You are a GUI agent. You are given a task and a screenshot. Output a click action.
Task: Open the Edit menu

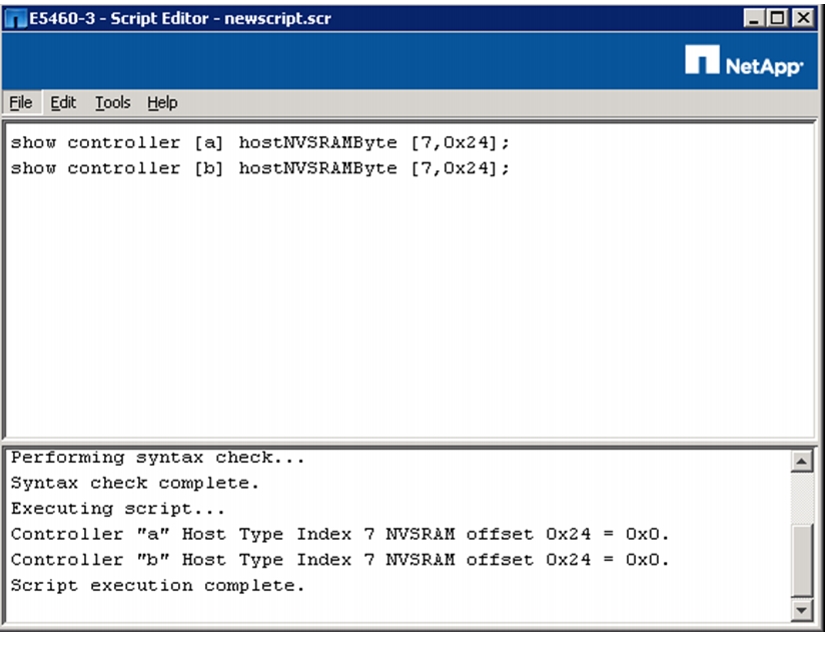63,102
